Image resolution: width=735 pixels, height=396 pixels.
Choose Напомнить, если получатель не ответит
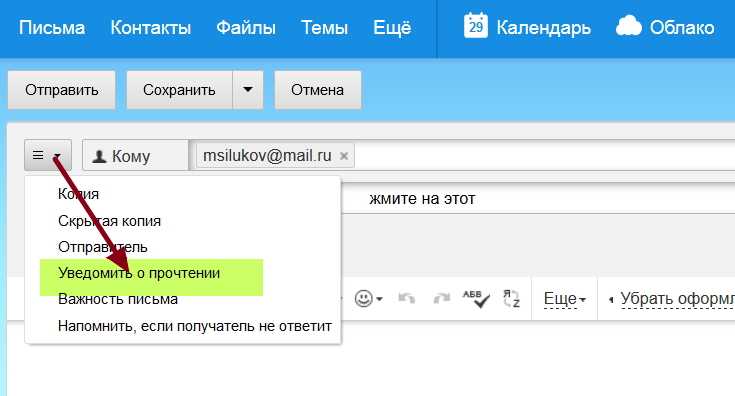(195, 326)
